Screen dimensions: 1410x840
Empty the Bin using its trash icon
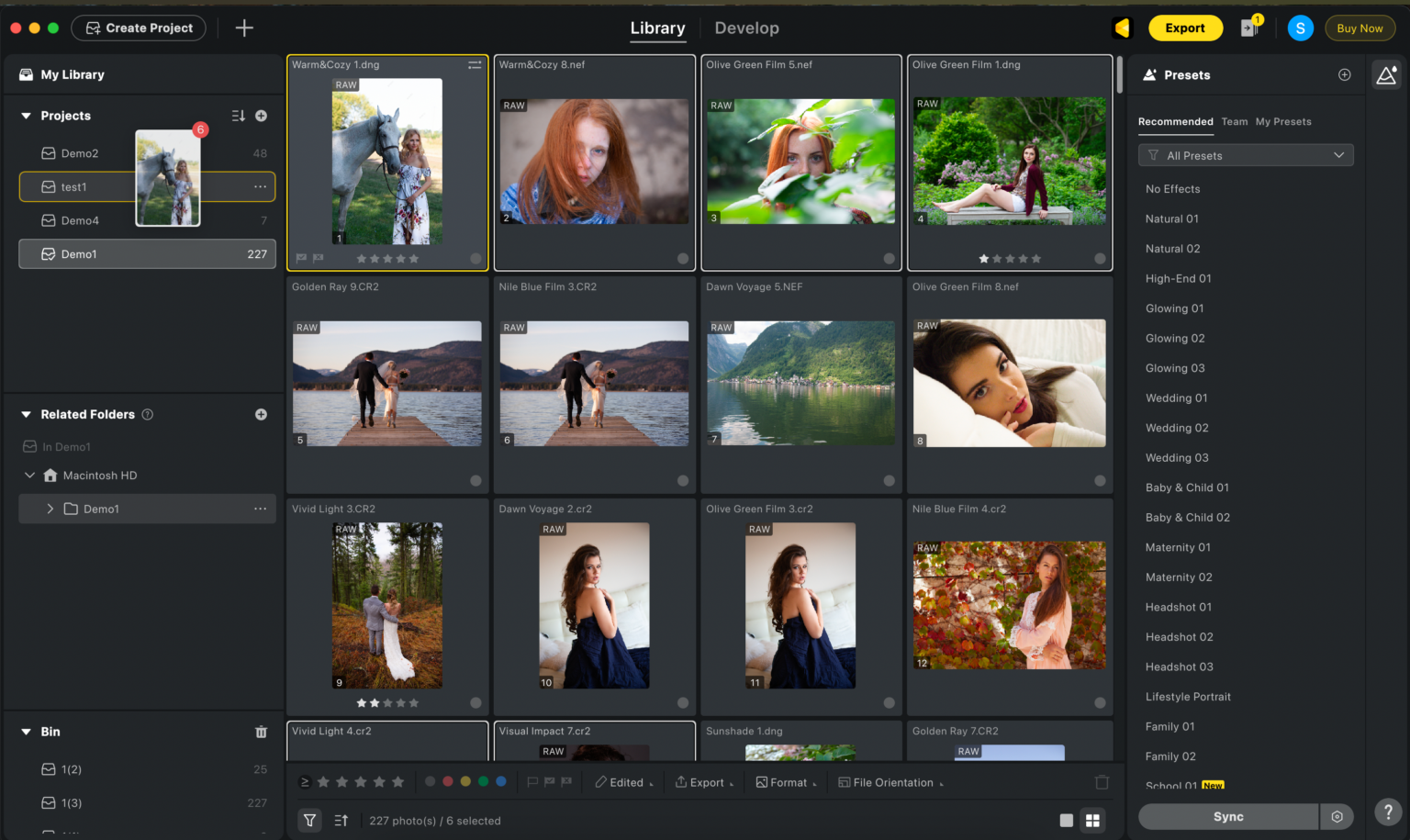(261, 732)
